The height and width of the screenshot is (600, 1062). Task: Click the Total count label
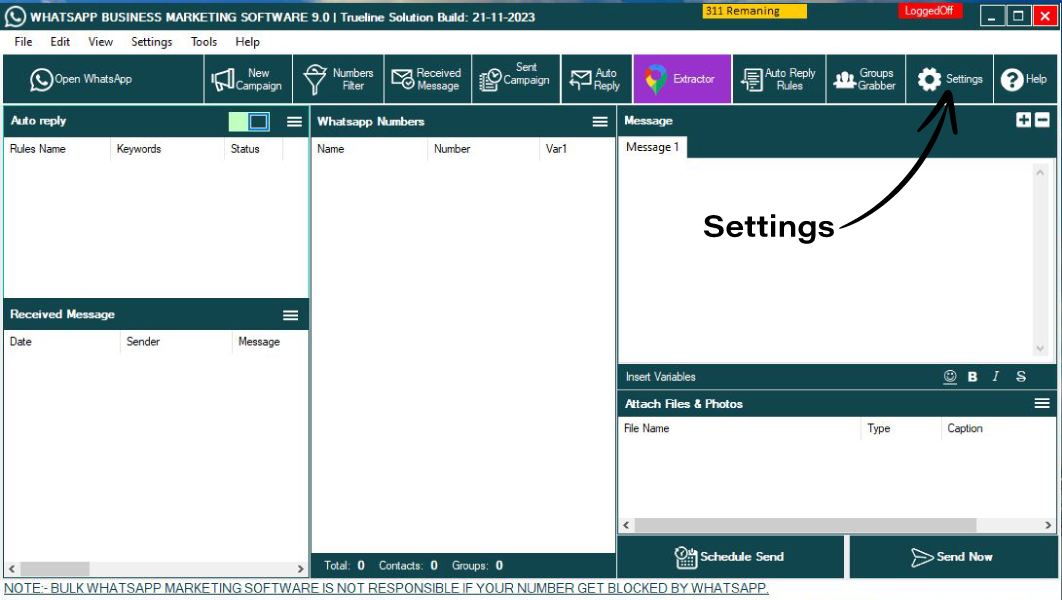click(x=344, y=565)
